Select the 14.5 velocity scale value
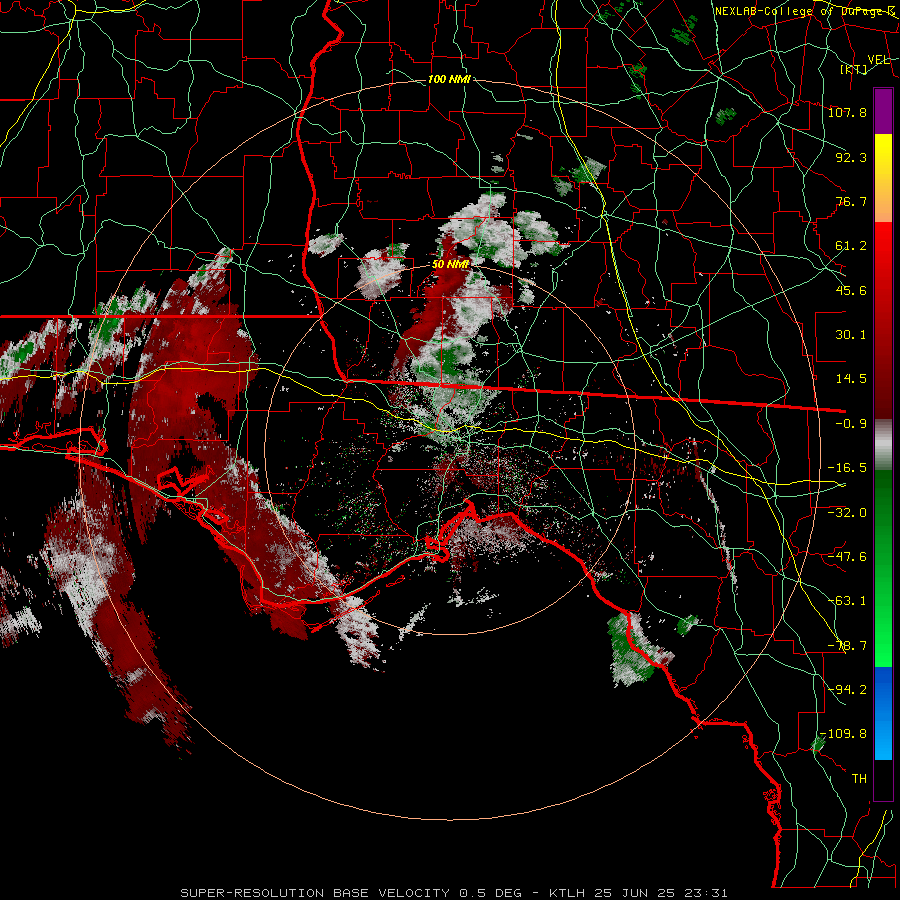900x900 pixels. 851,379
